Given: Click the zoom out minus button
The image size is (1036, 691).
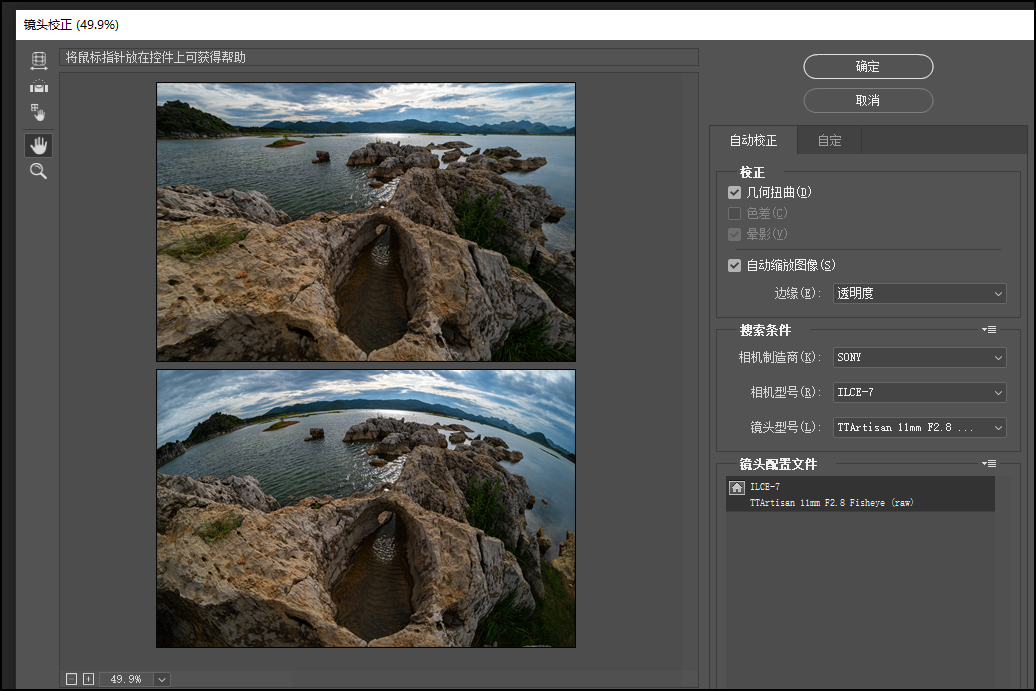Looking at the screenshot, I should point(71,679).
